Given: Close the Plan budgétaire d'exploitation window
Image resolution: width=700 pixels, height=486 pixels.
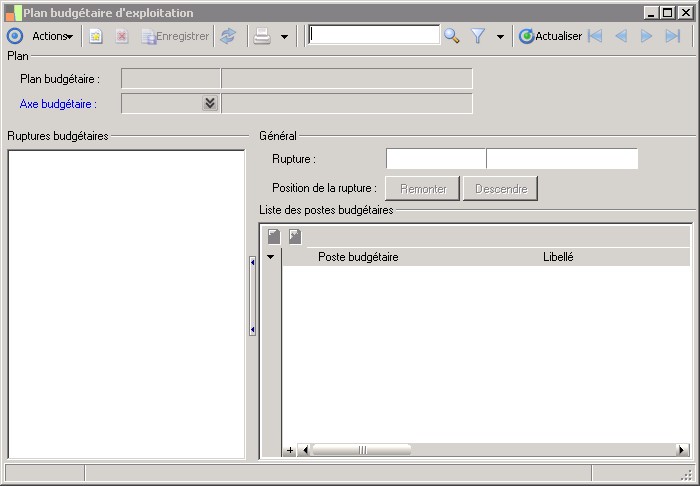Looking at the screenshot, I should tap(685, 13).
